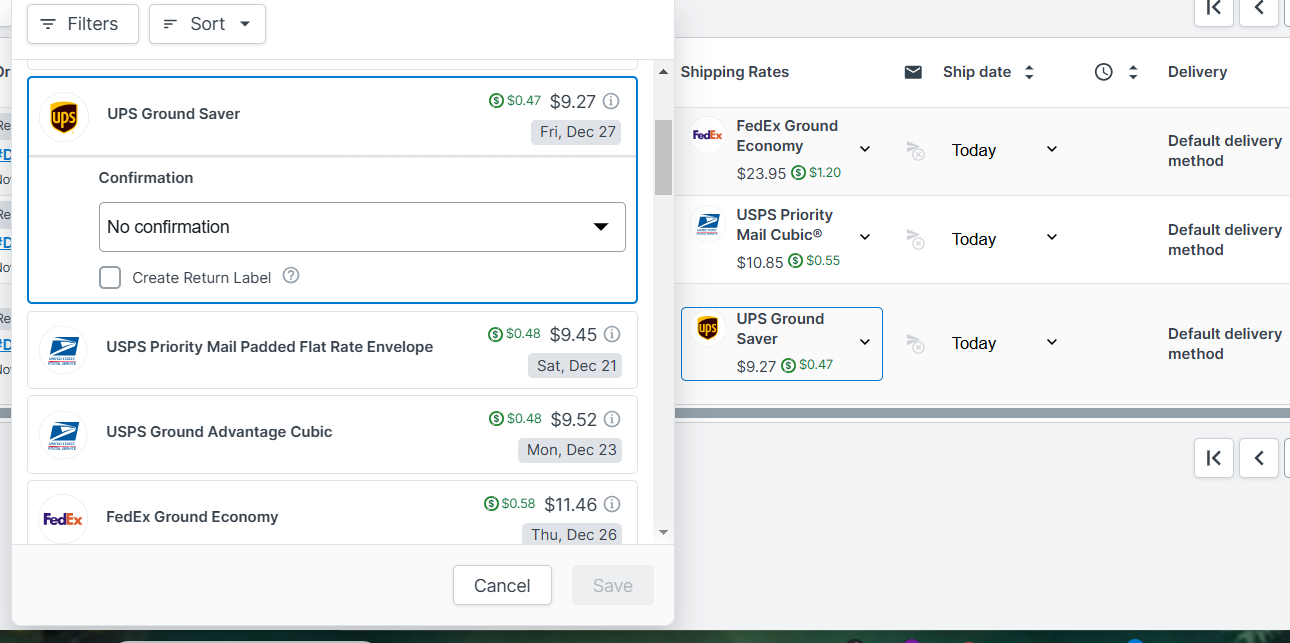Click the UPS logo in the rate list
The image size is (1290, 643).
point(64,117)
